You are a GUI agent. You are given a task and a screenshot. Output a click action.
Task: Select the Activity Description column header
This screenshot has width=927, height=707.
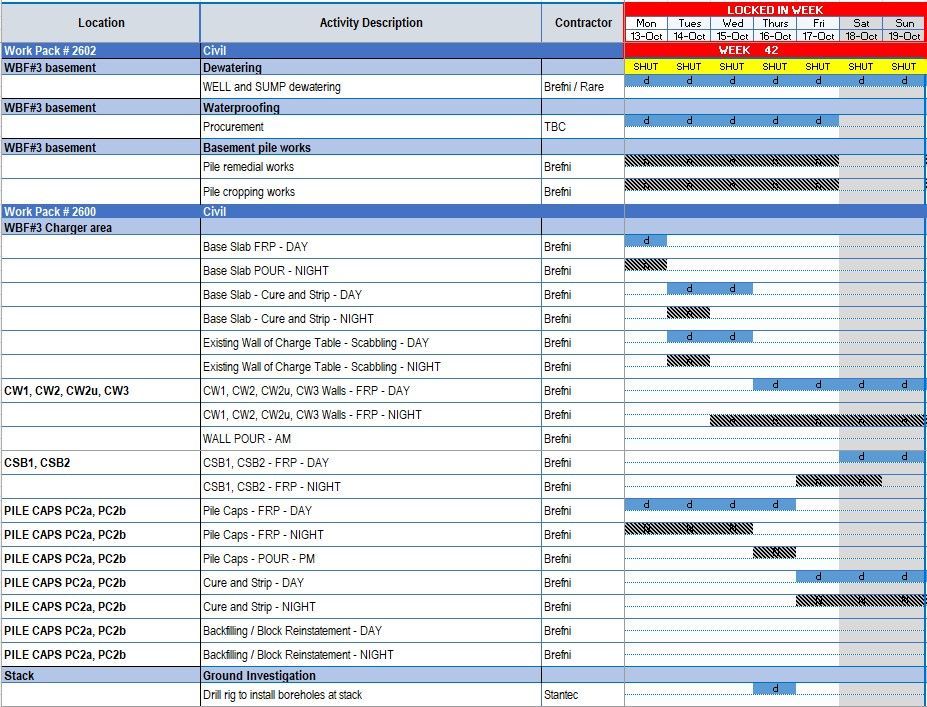tap(371, 22)
